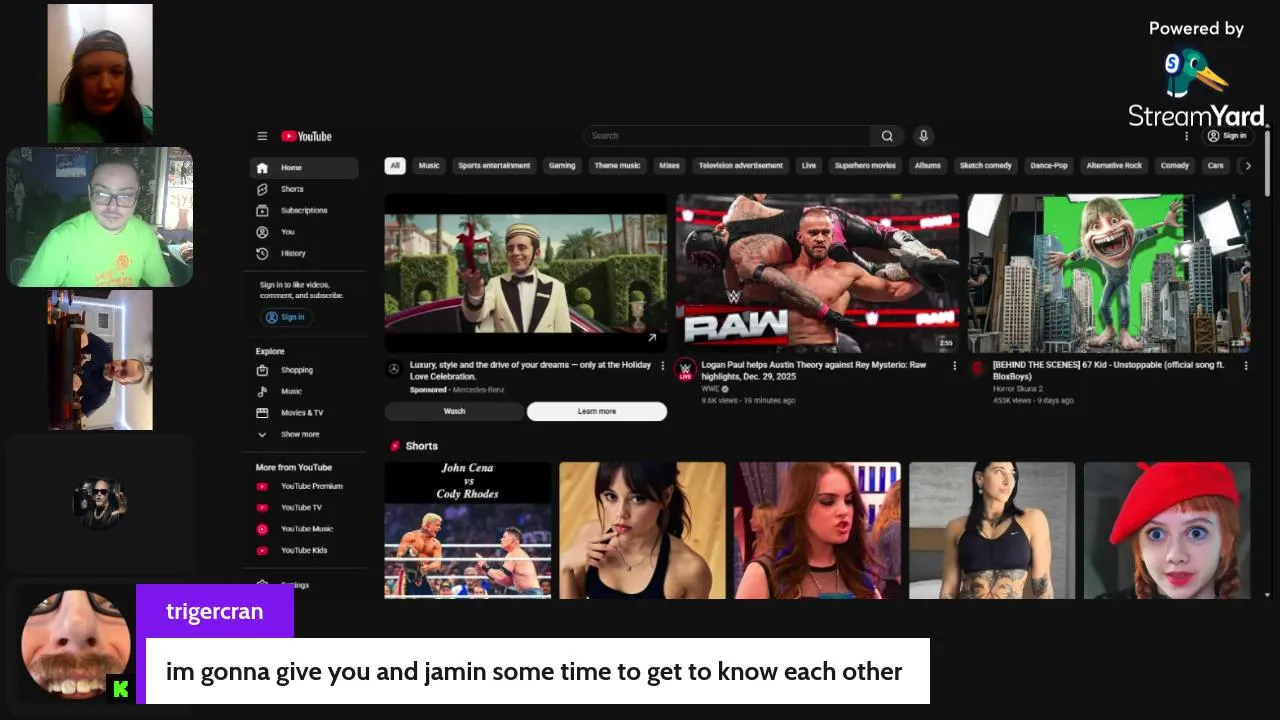Viewport: 1280px width, 720px height.
Task: Open the 67 Kid Unstoppable video title
Action: point(1108,370)
